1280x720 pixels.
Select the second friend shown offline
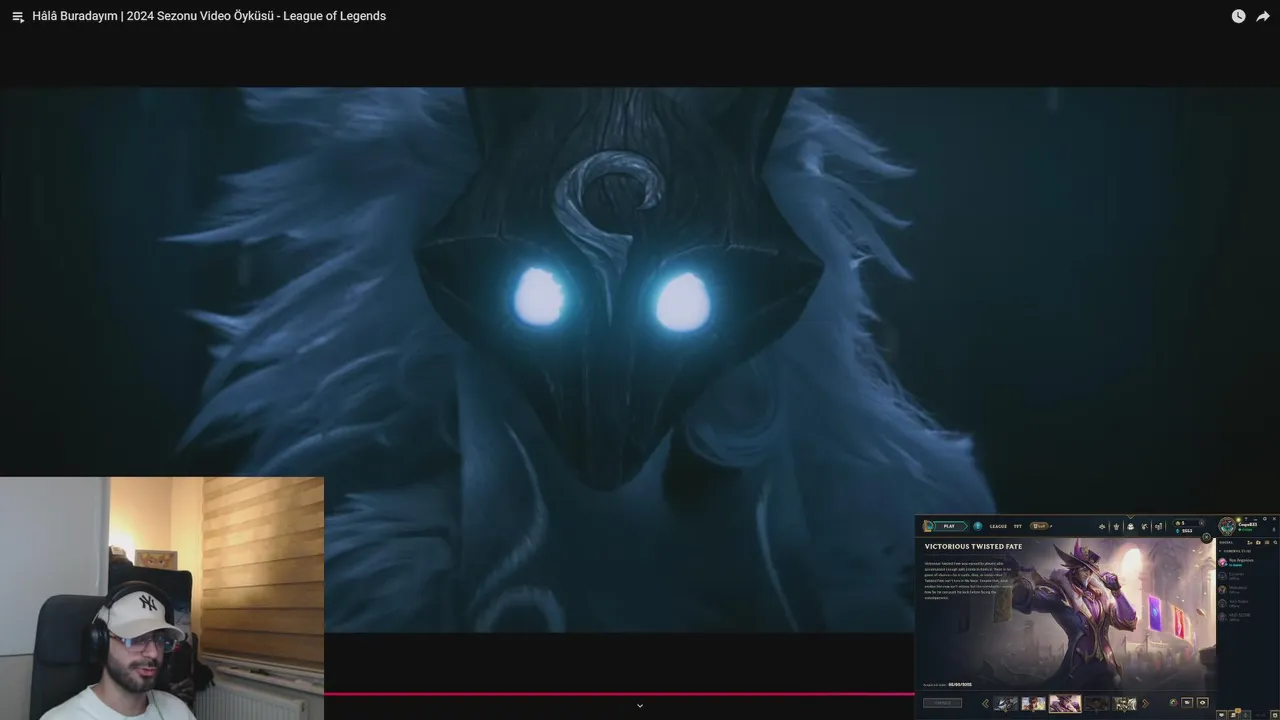(1247, 576)
